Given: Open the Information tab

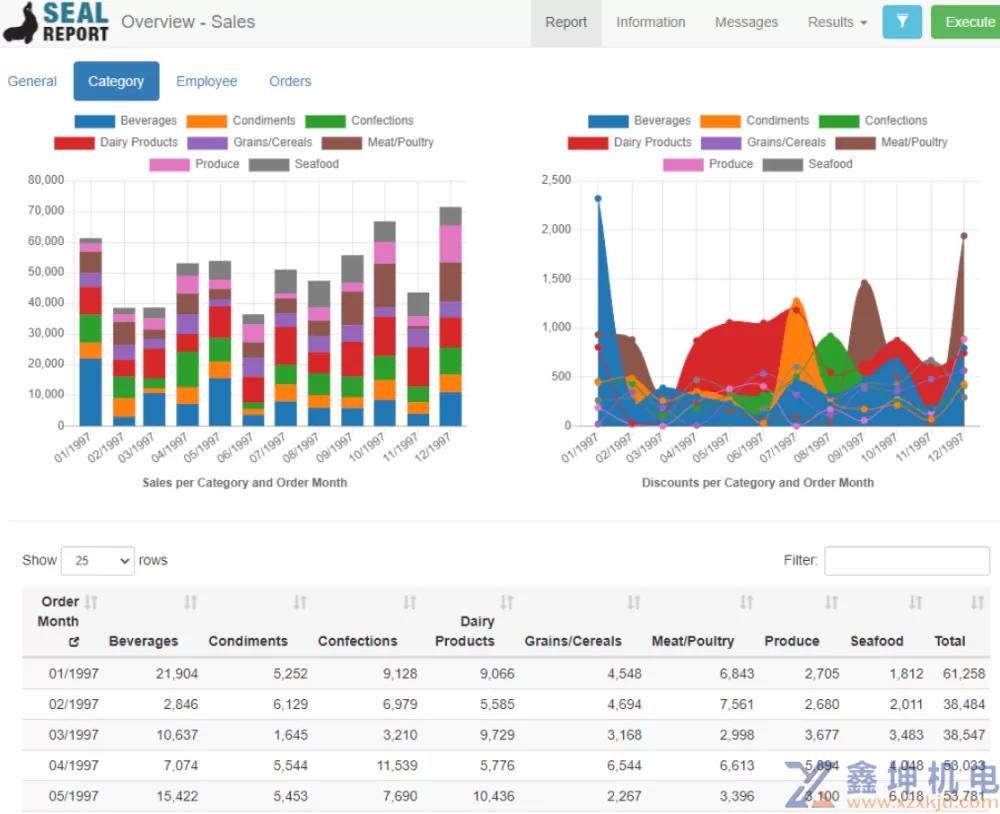Looking at the screenshot, I should pyautogui.click(x=651, y=22).
